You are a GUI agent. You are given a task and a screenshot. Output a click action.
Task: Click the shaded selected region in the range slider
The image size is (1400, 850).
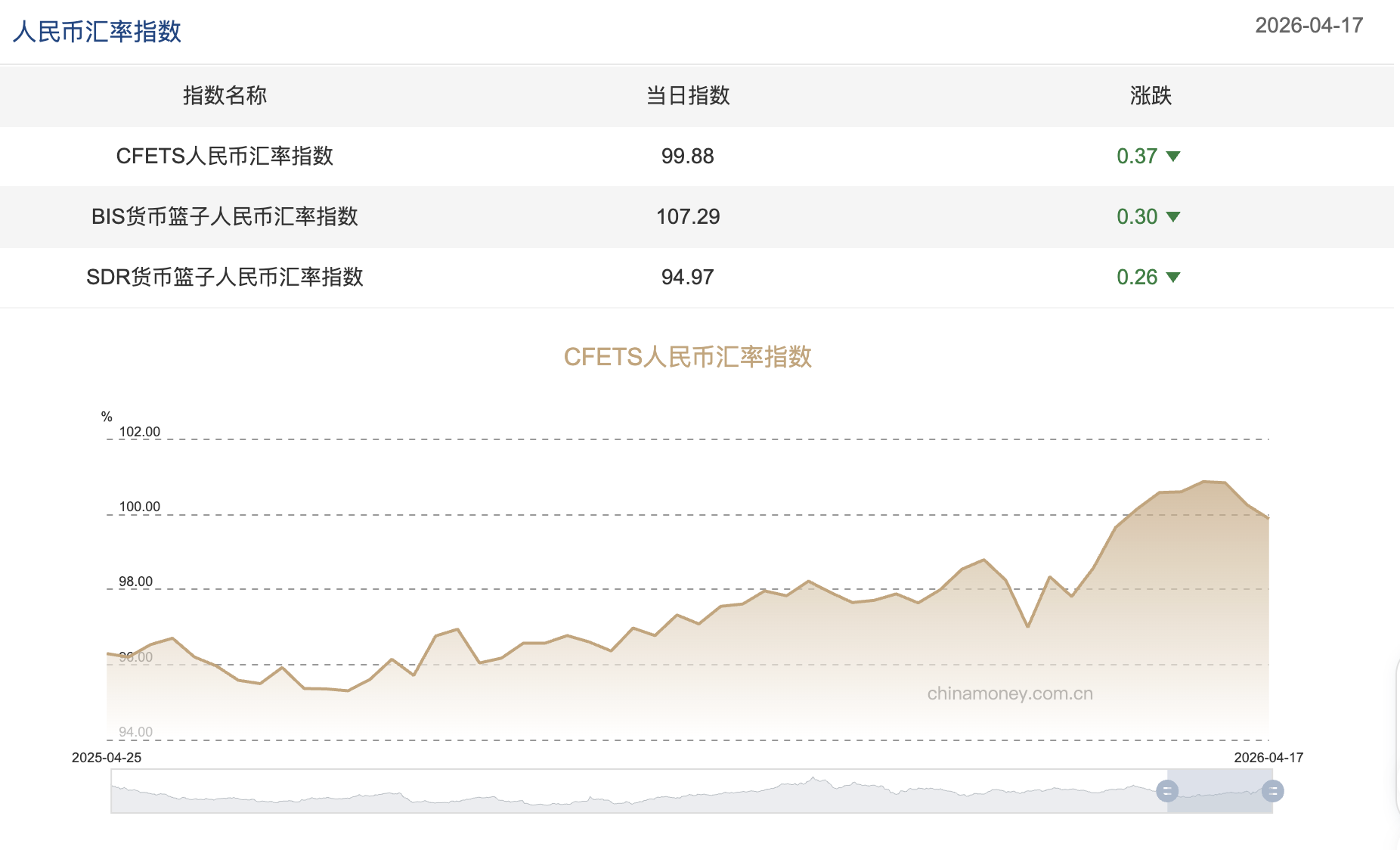point(1219,791)
